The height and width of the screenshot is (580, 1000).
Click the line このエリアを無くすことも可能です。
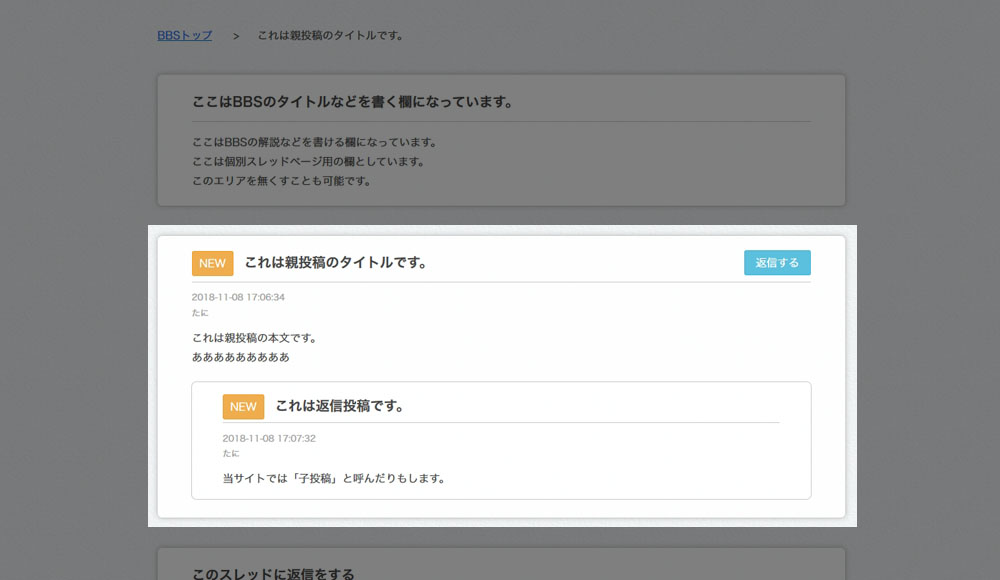pos(282,181)
